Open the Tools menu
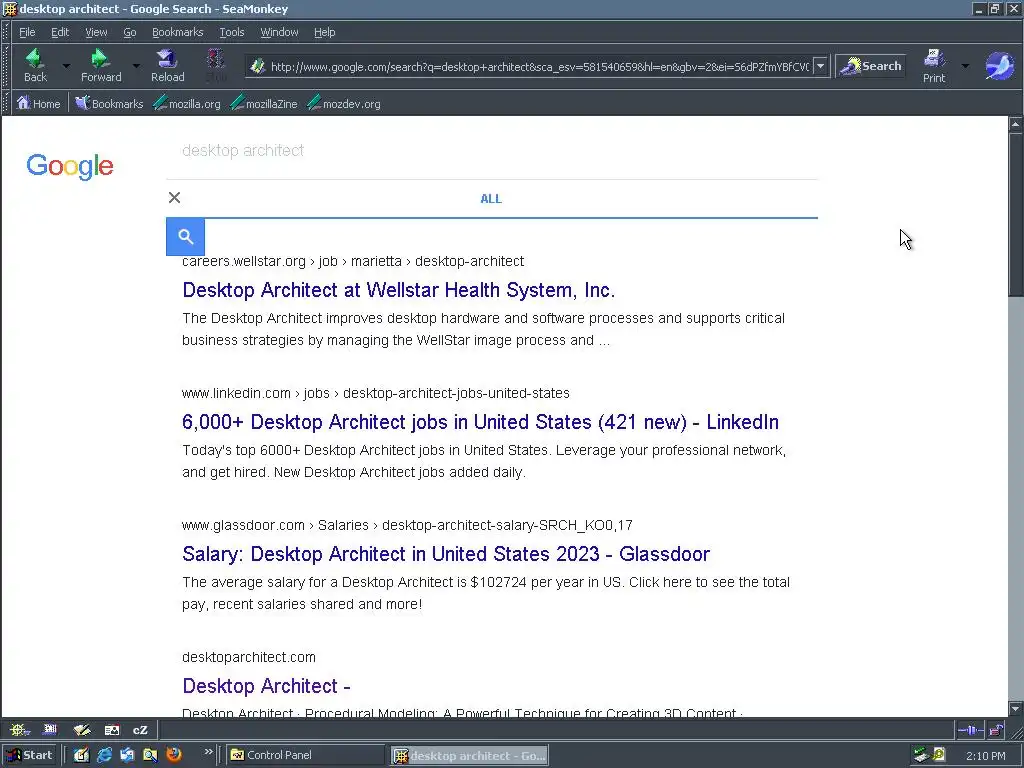The height and width of the screenshot is (768, 1024). click(231, 32)
